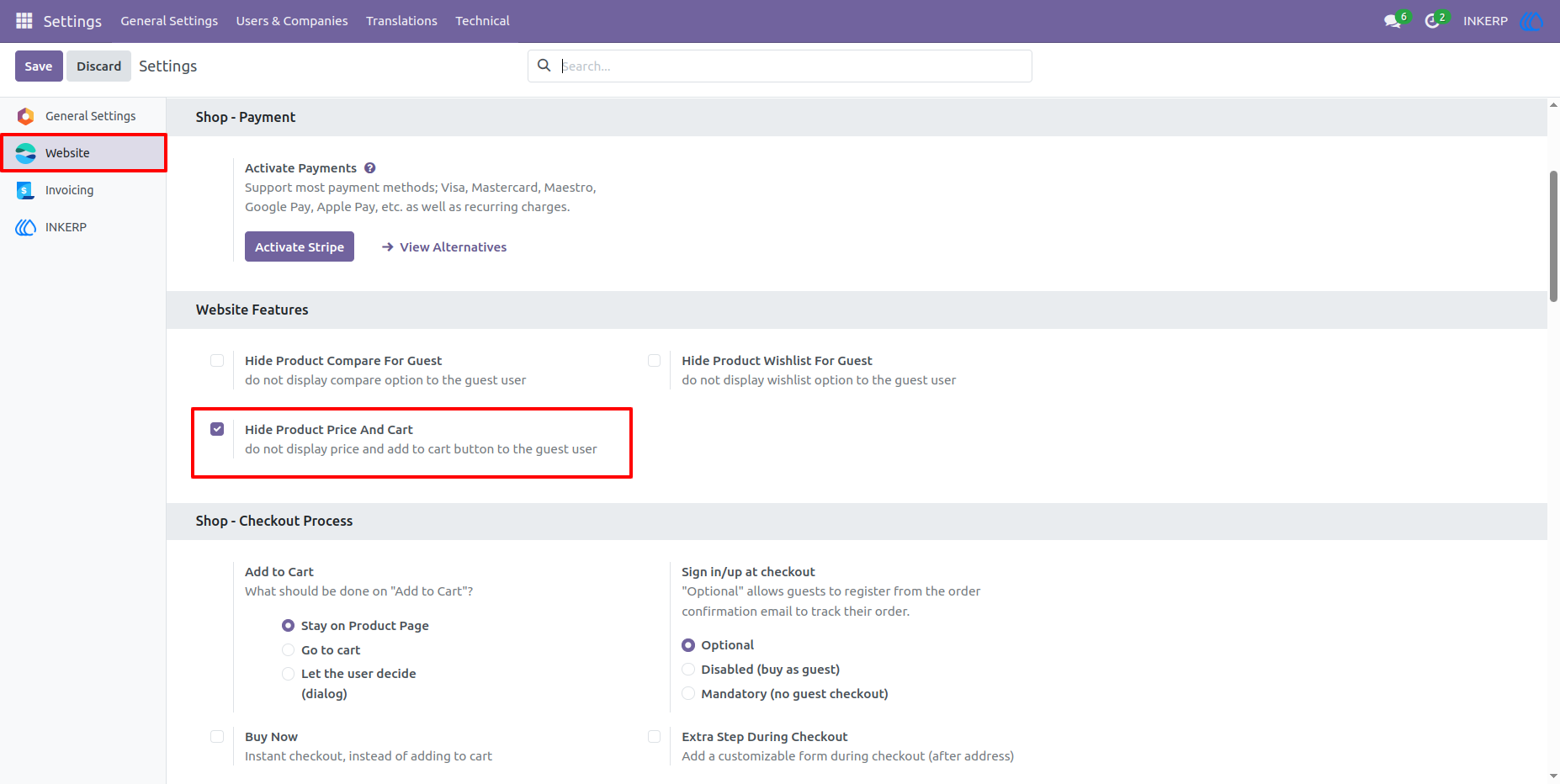Click the Activate Payments help icon
The image size is (1560, 784).
point(369,168)
